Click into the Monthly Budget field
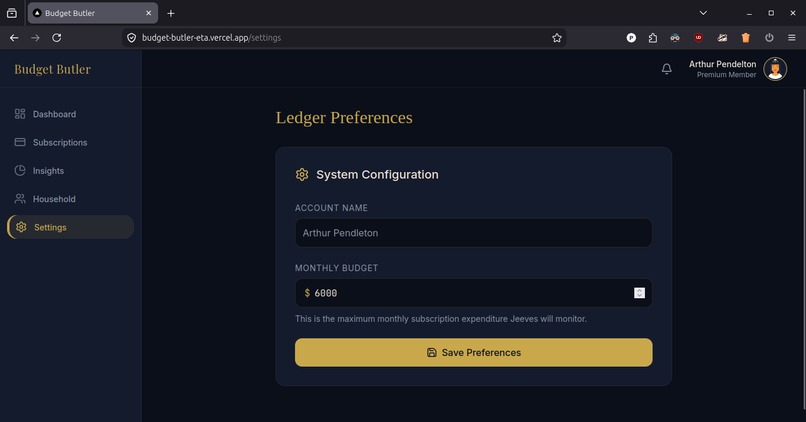 tap(473, 293)
